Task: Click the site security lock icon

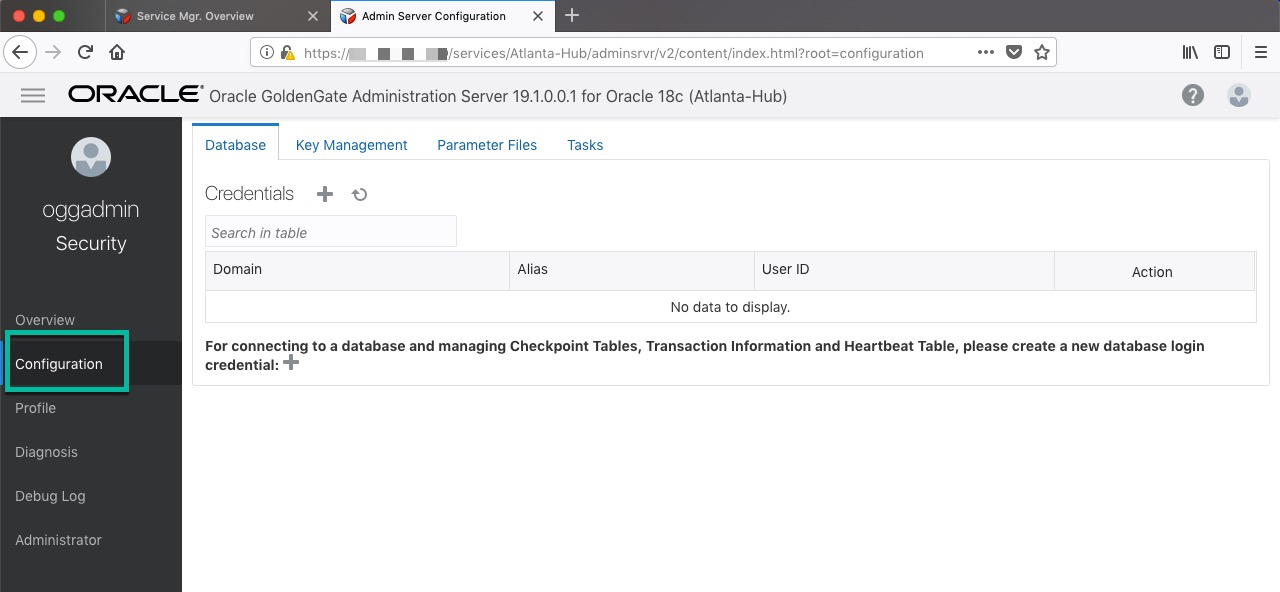Action: pos(286,52)
